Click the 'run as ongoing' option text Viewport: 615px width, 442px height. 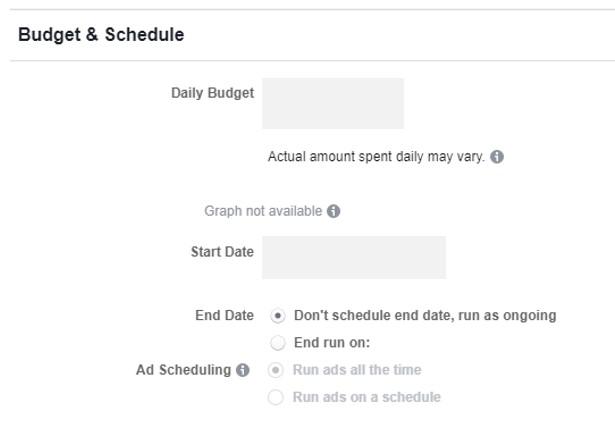tap(507, 315)
